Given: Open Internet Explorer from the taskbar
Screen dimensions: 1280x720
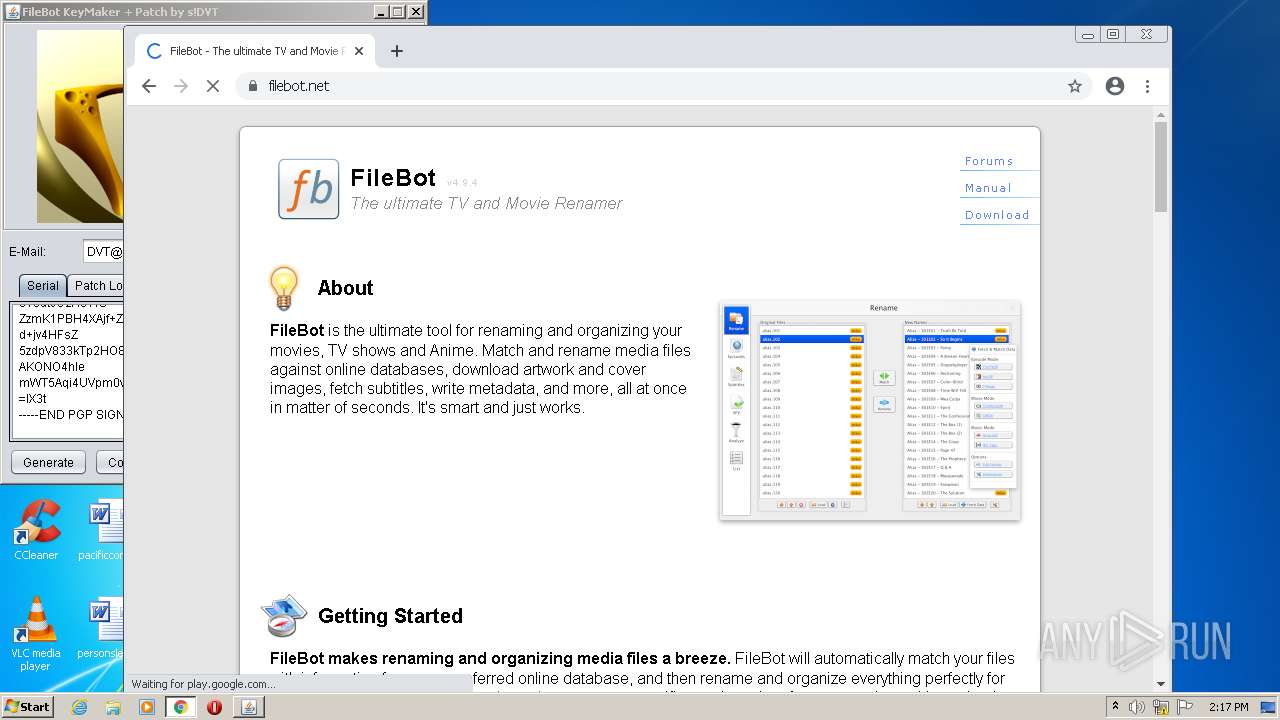Looking at the screenshot, I should coord(79,707).
